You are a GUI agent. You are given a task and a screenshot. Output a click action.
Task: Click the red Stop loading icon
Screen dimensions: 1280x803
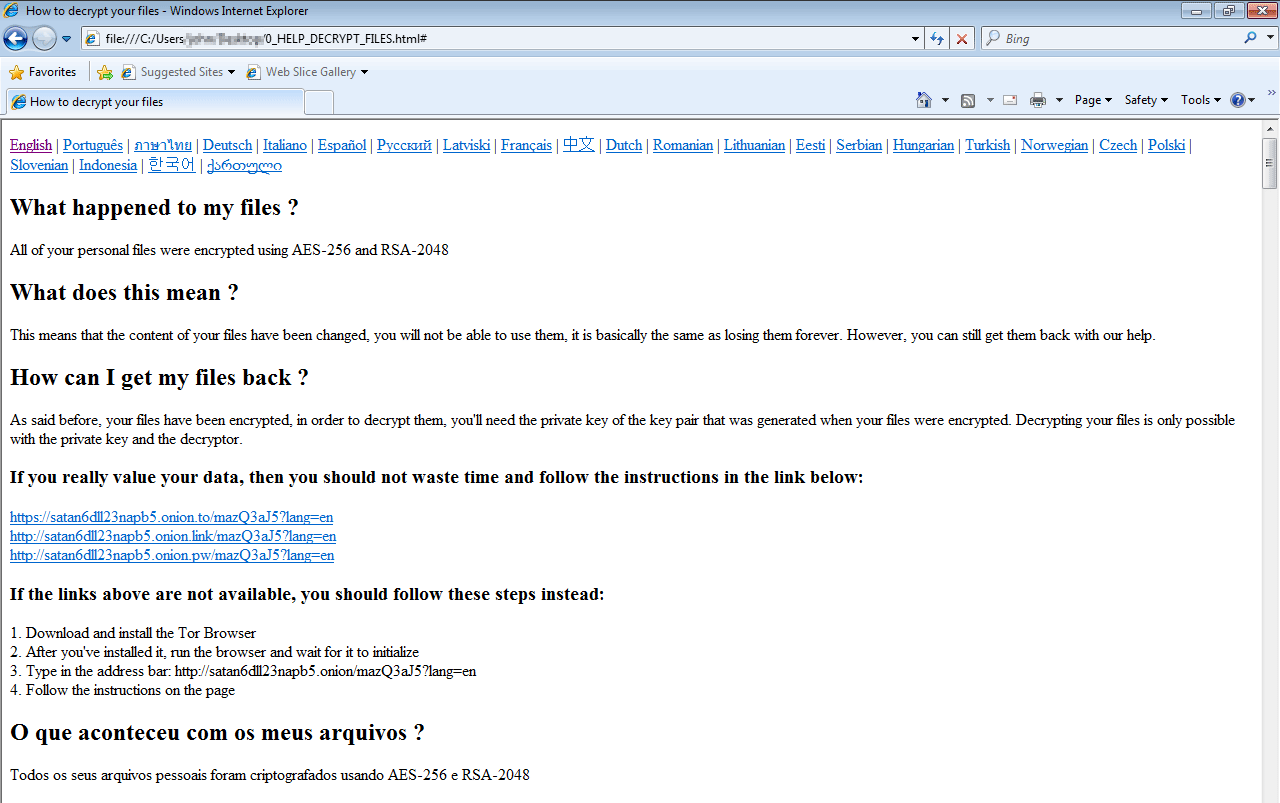point(962,39)
